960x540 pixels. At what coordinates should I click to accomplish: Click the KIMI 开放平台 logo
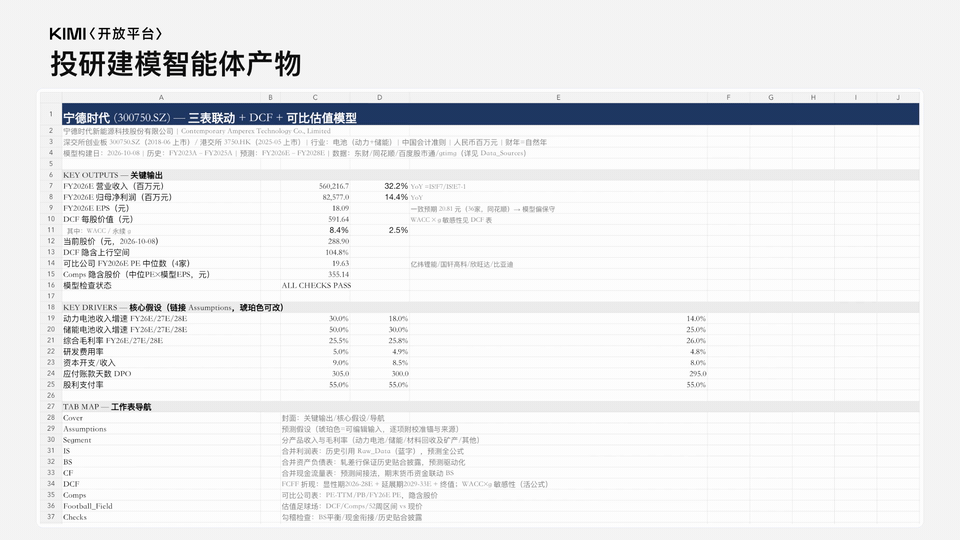[x=106, y=34]
